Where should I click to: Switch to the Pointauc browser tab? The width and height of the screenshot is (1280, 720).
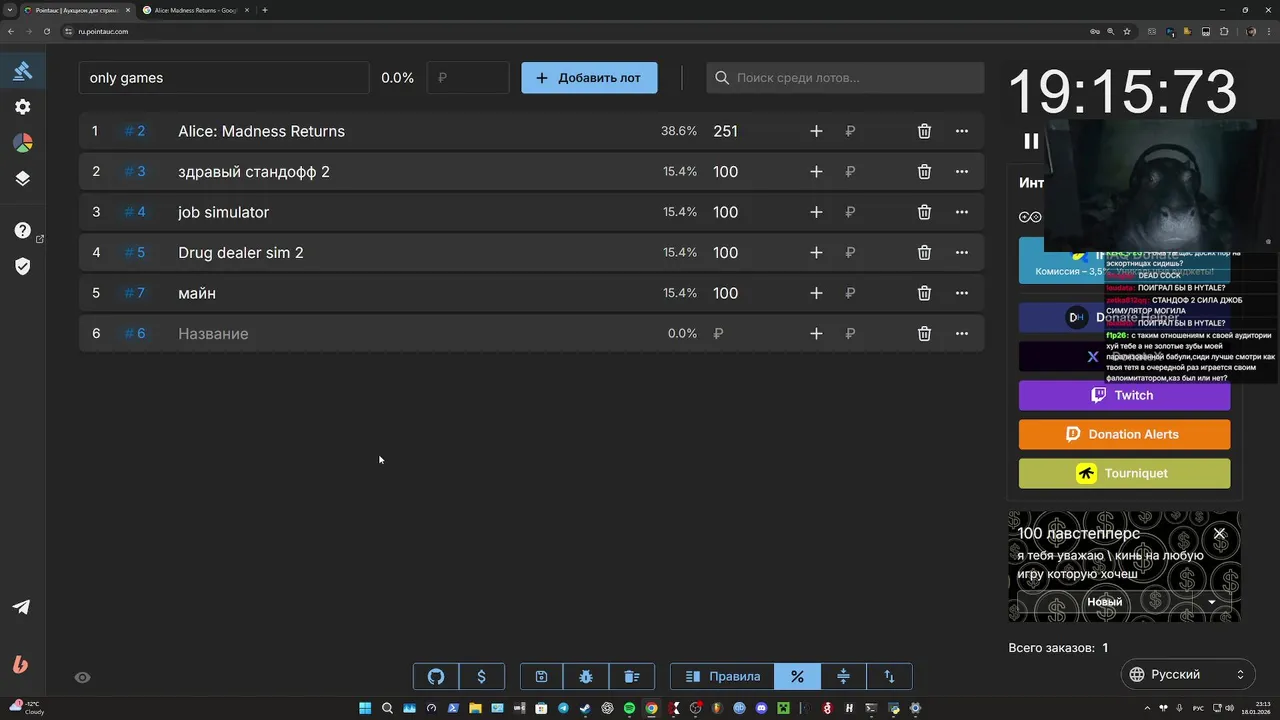(77, 10)
